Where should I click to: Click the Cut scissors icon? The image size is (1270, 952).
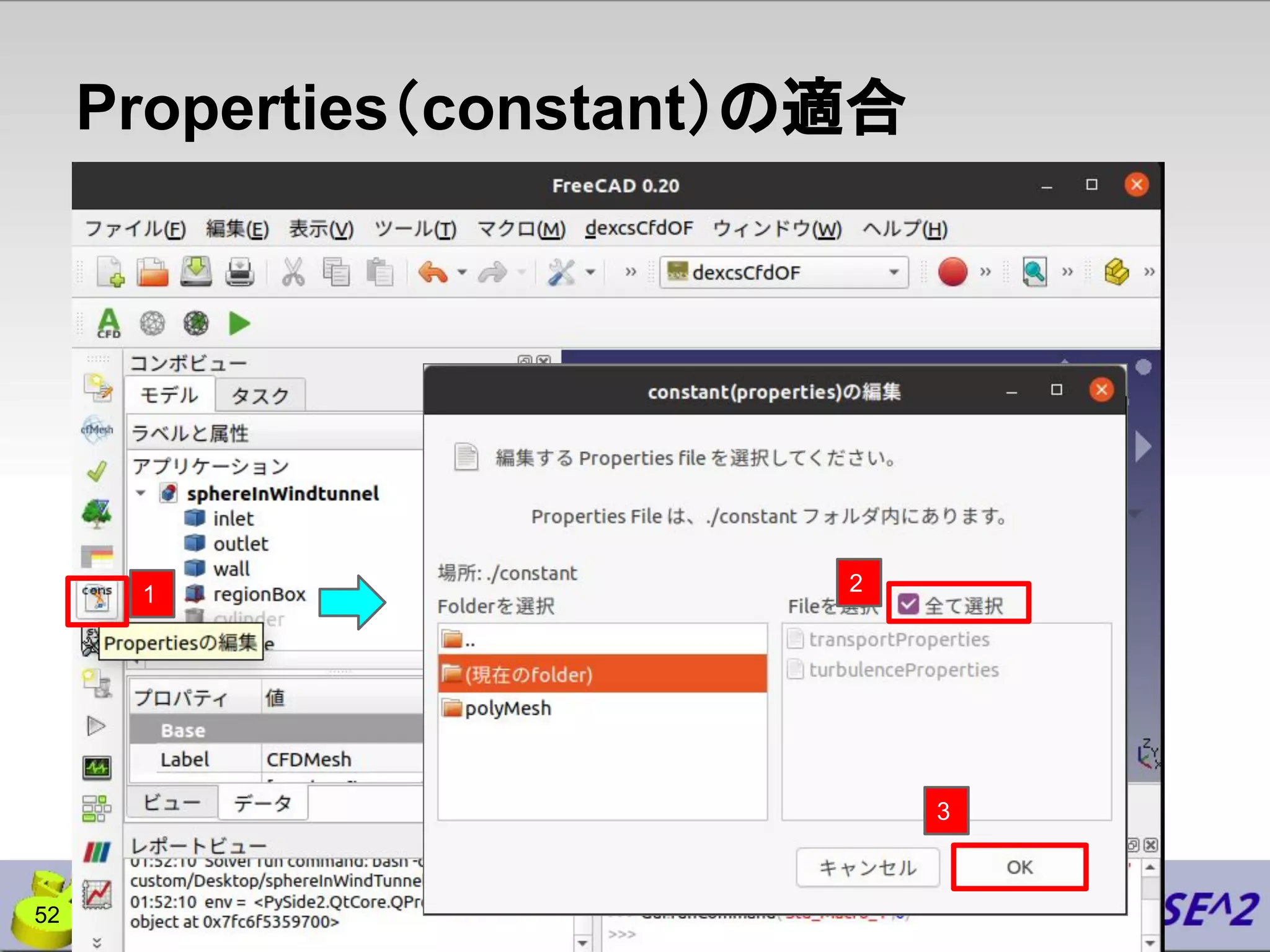tap(293, 272)
